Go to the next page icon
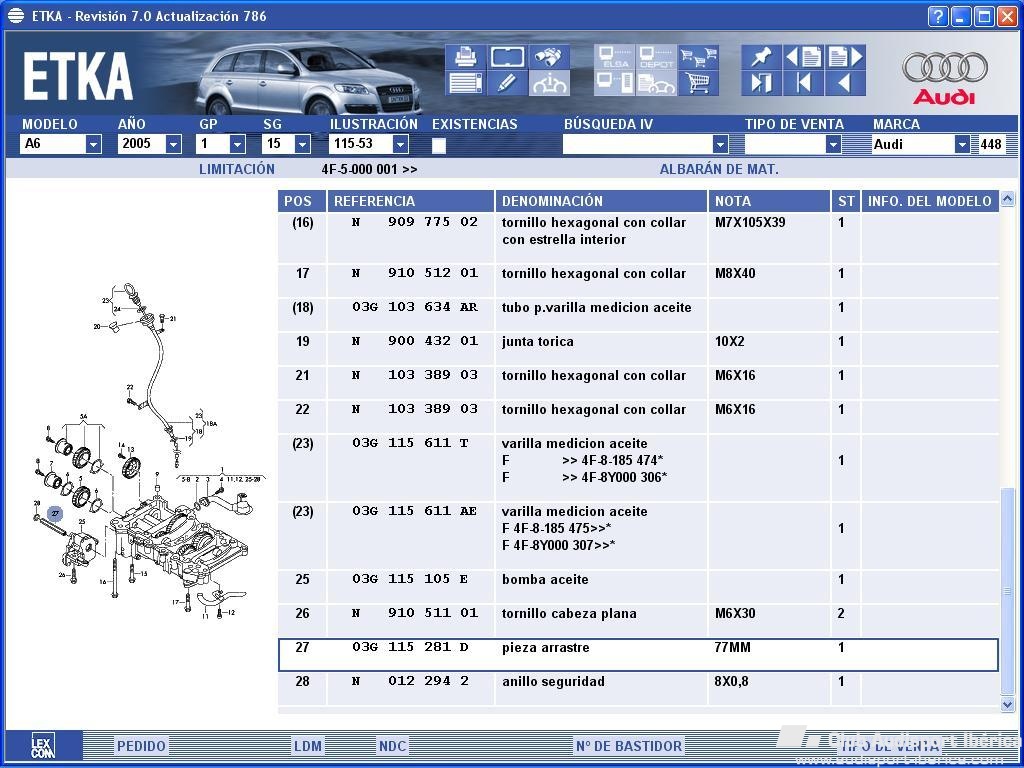This screenshot has height=768, width=1024. click(846, 57)
